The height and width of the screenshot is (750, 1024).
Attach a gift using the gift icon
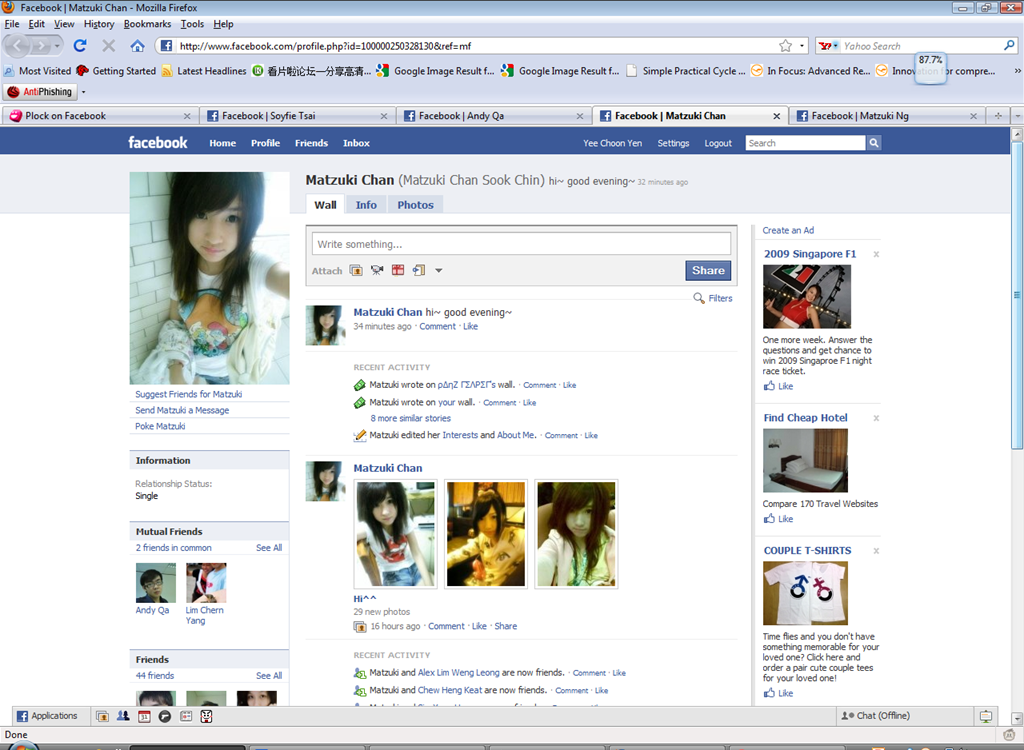[x=398, y=270]
